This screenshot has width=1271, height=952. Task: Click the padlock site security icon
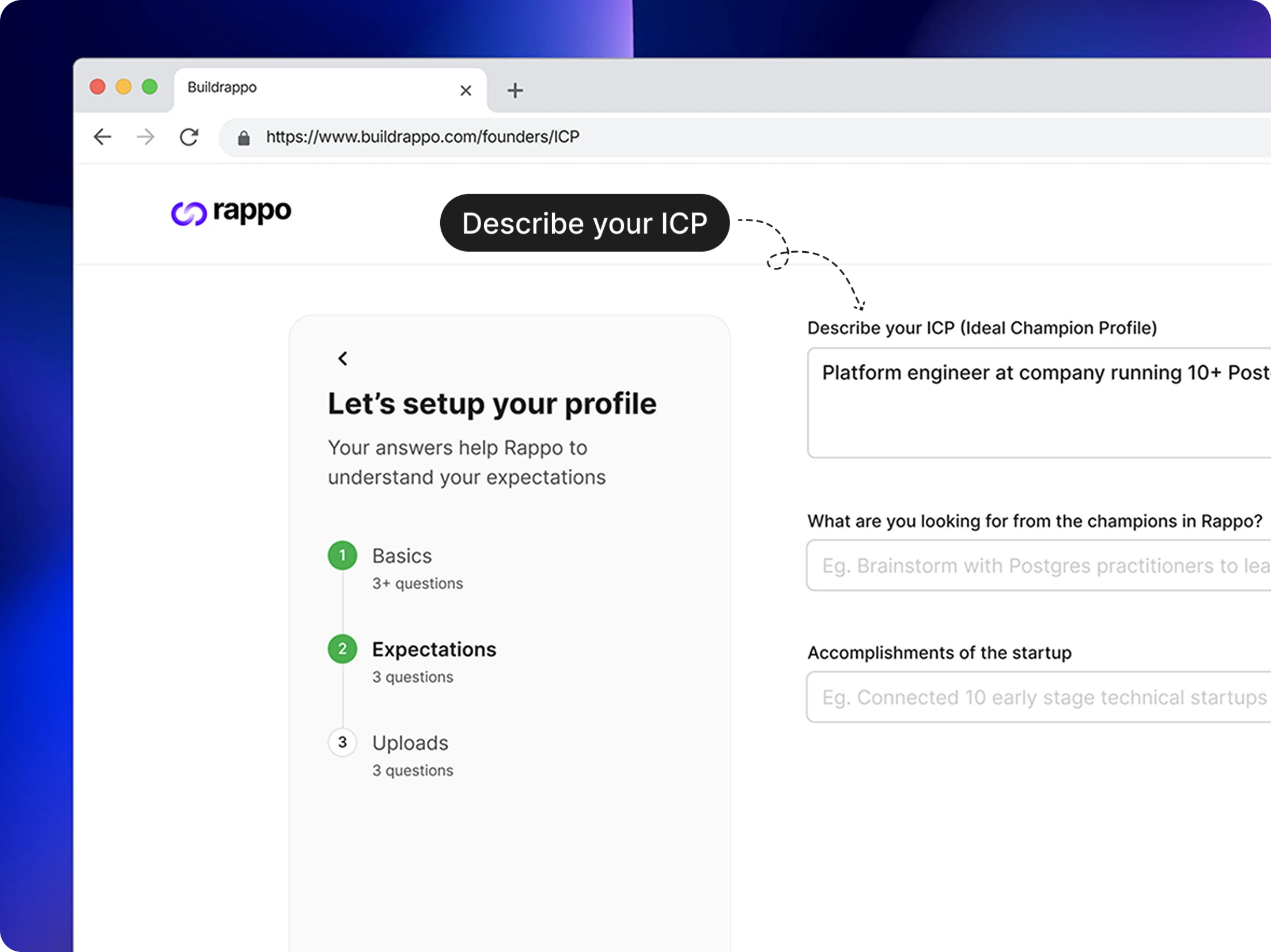(244, 138)
